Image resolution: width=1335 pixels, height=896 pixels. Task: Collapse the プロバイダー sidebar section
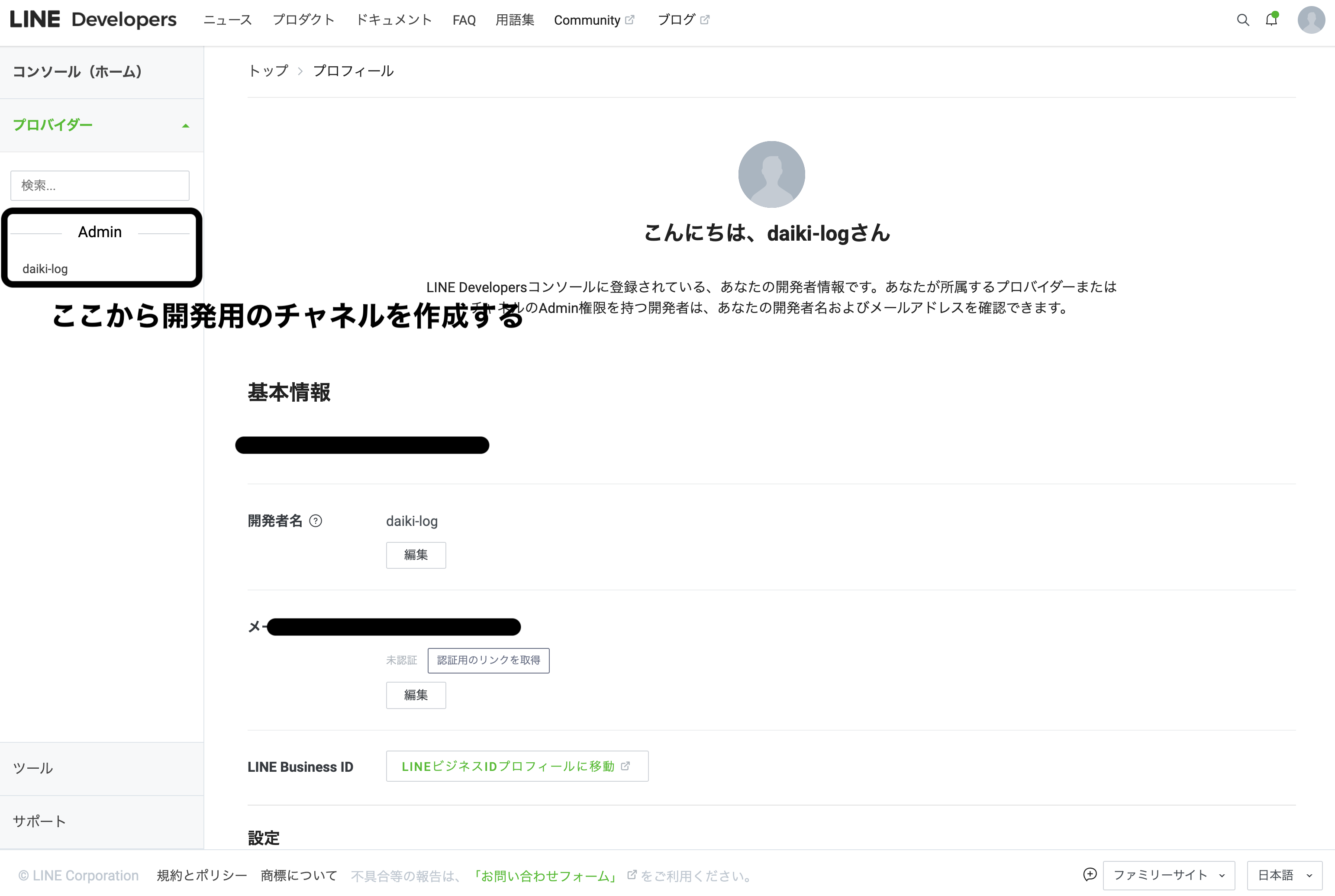click(102, 125)
